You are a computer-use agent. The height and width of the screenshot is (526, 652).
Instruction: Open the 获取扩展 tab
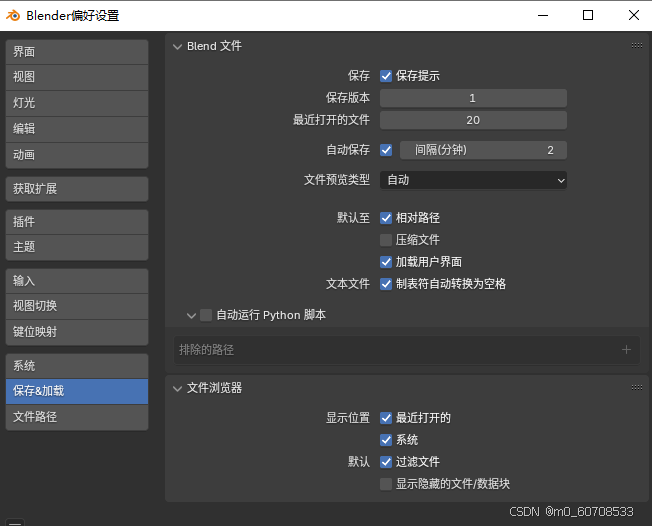[77, 189]
